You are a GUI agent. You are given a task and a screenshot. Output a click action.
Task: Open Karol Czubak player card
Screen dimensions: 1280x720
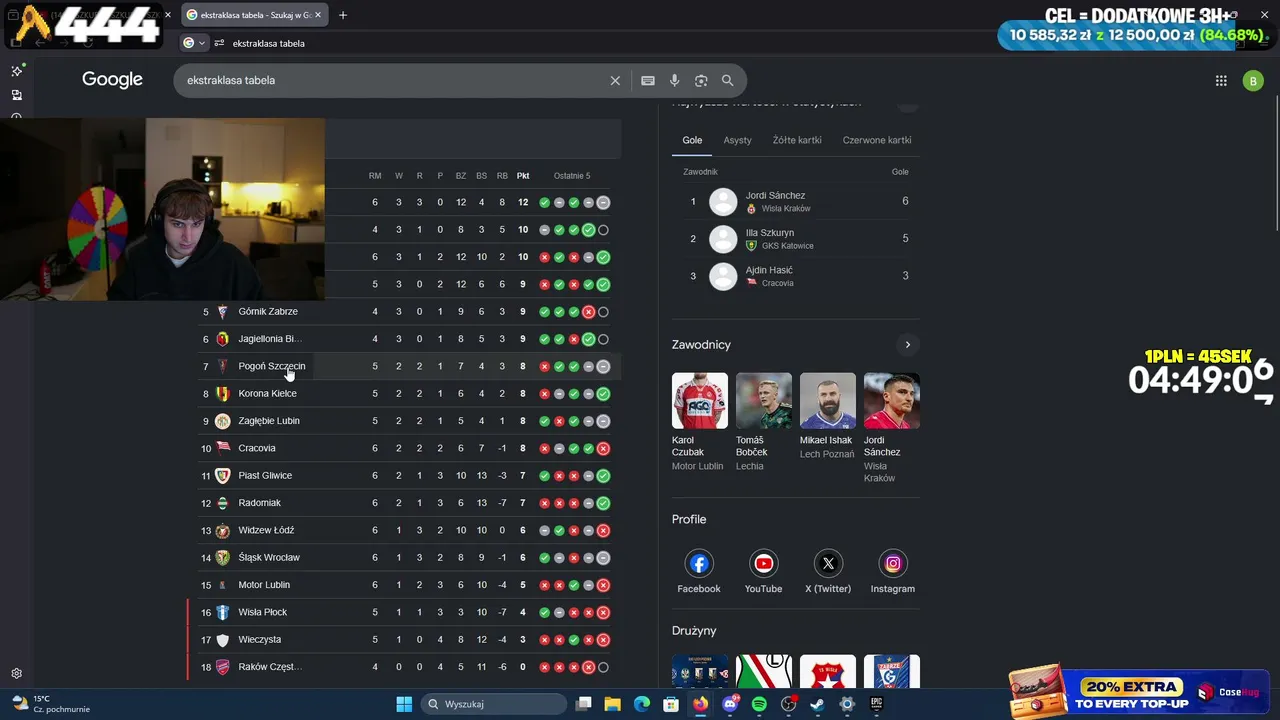(x=700, y=422)
